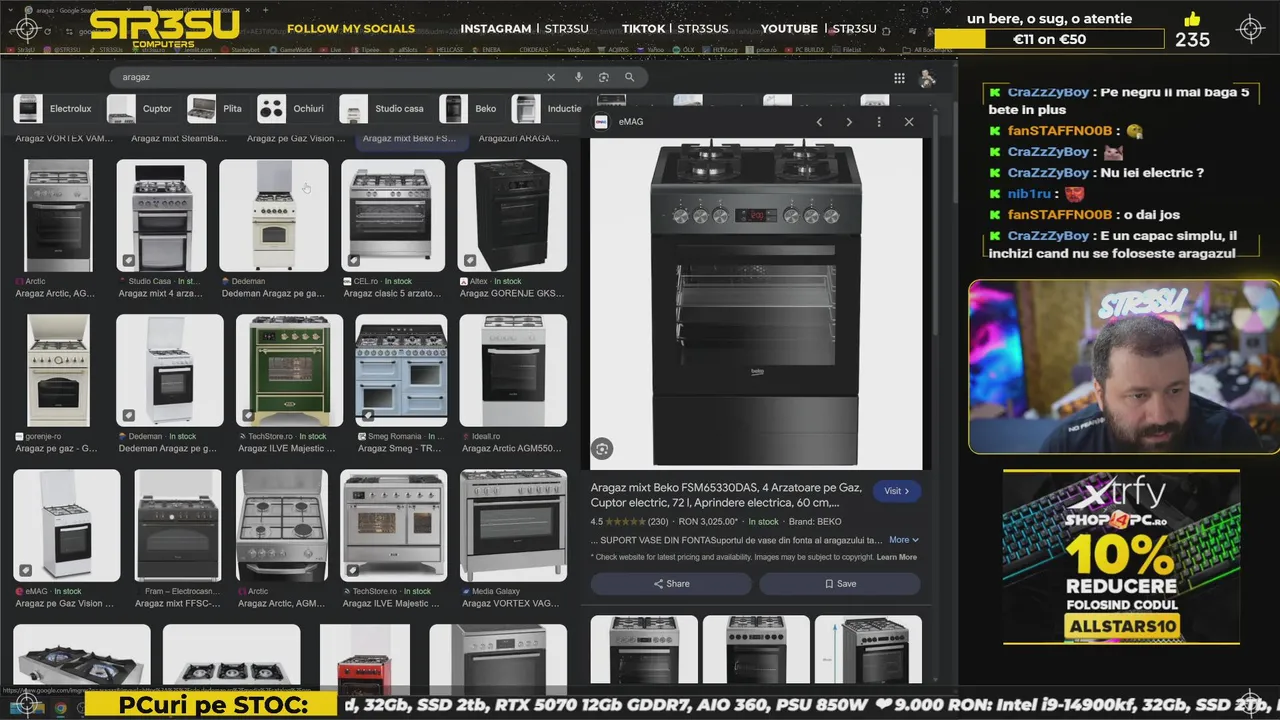Close the eMAG image preview panel

(909, 122)
